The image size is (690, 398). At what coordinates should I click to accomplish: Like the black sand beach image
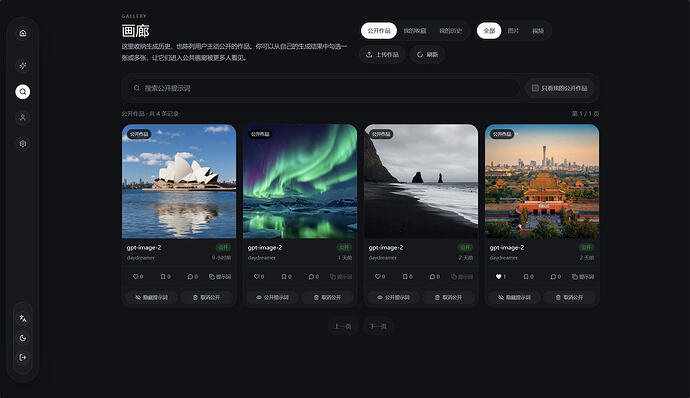[x=380, y=276]
